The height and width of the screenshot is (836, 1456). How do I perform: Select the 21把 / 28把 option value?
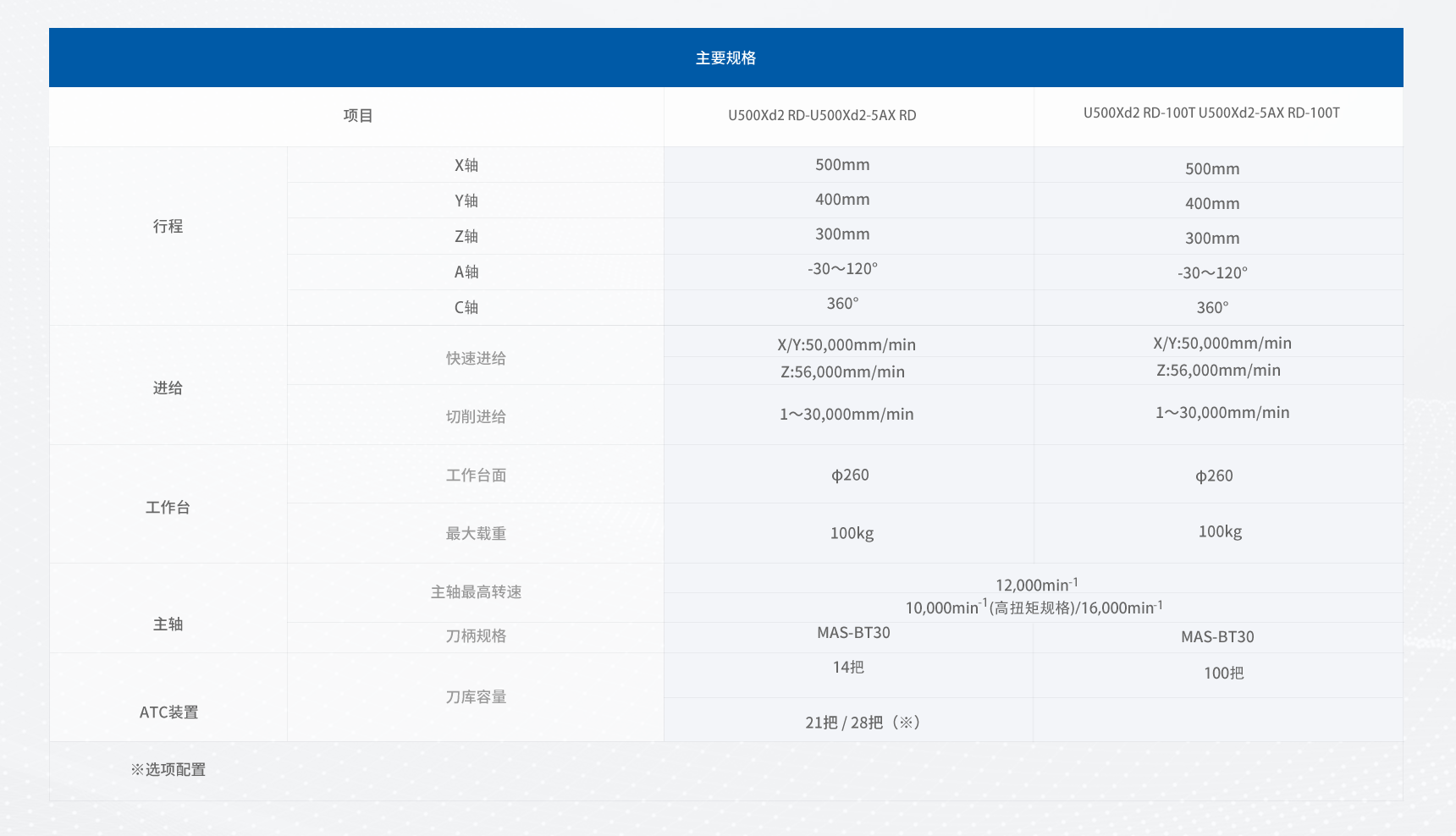(x=862, y=723)
